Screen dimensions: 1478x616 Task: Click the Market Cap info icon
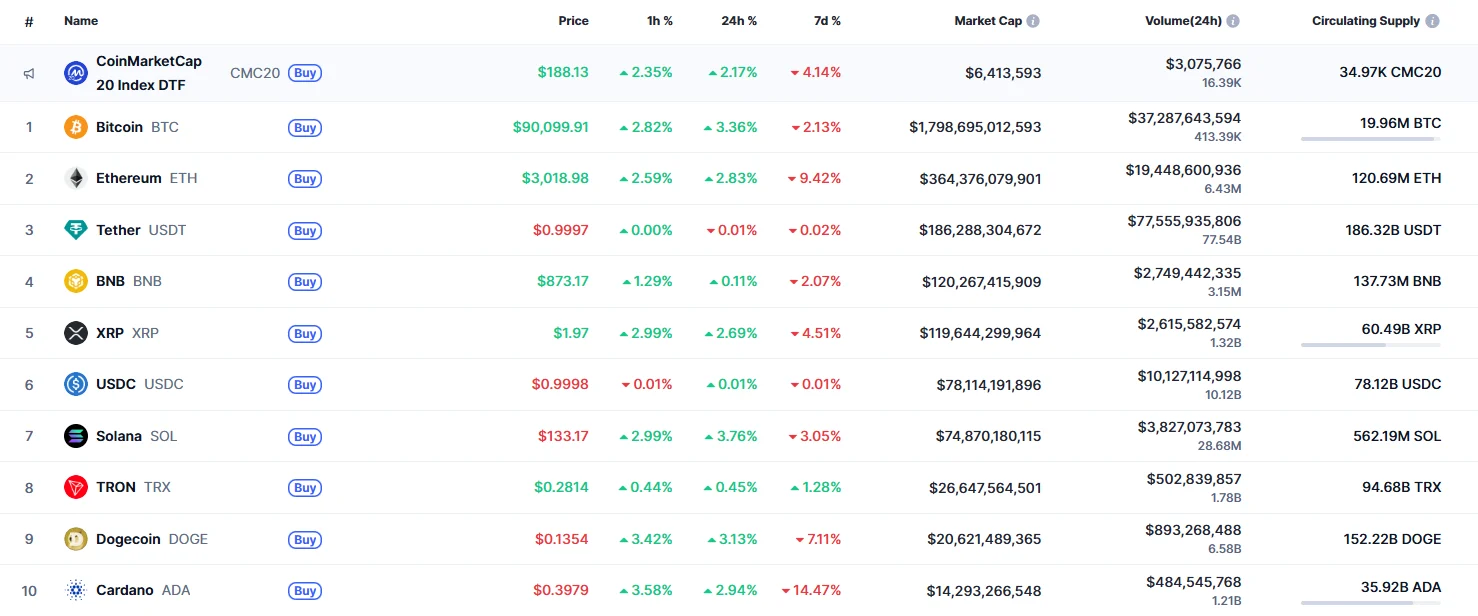coord(1033,21)
